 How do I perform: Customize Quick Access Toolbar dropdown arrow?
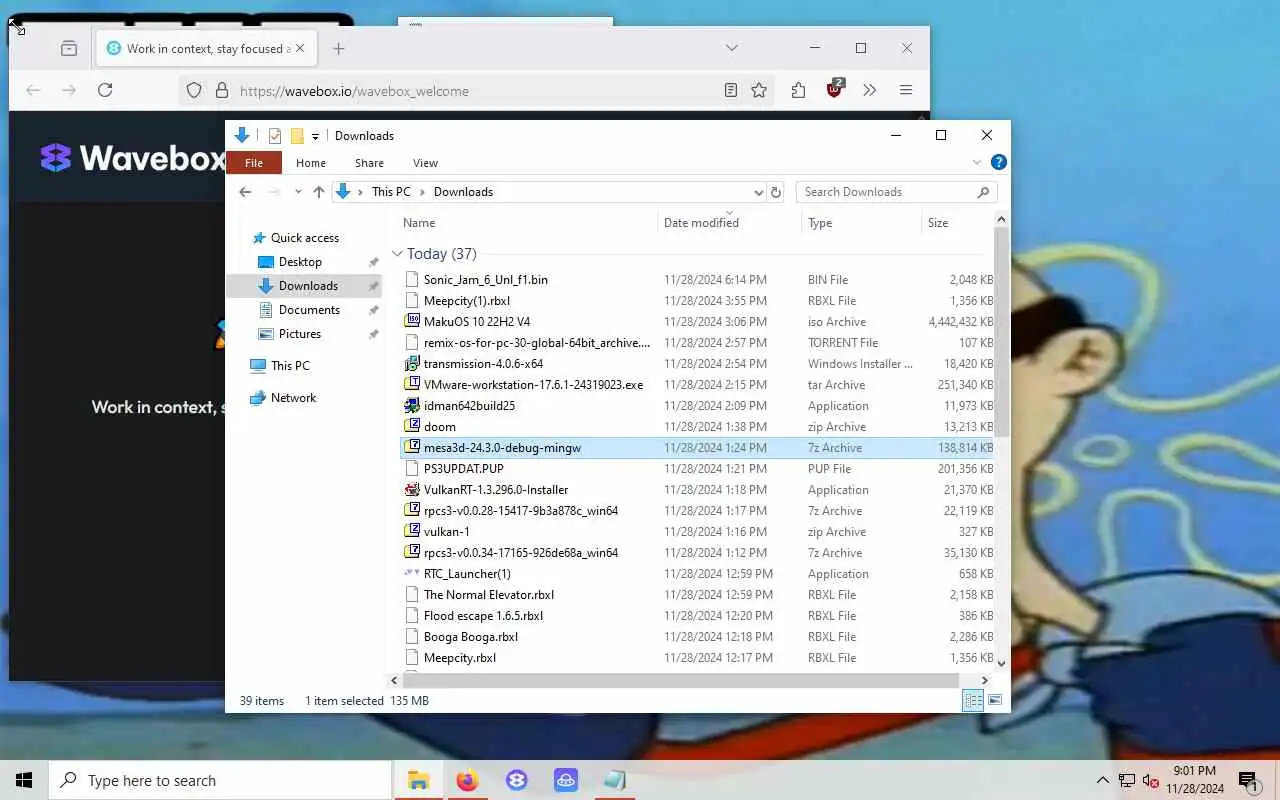tap(315, 136)
